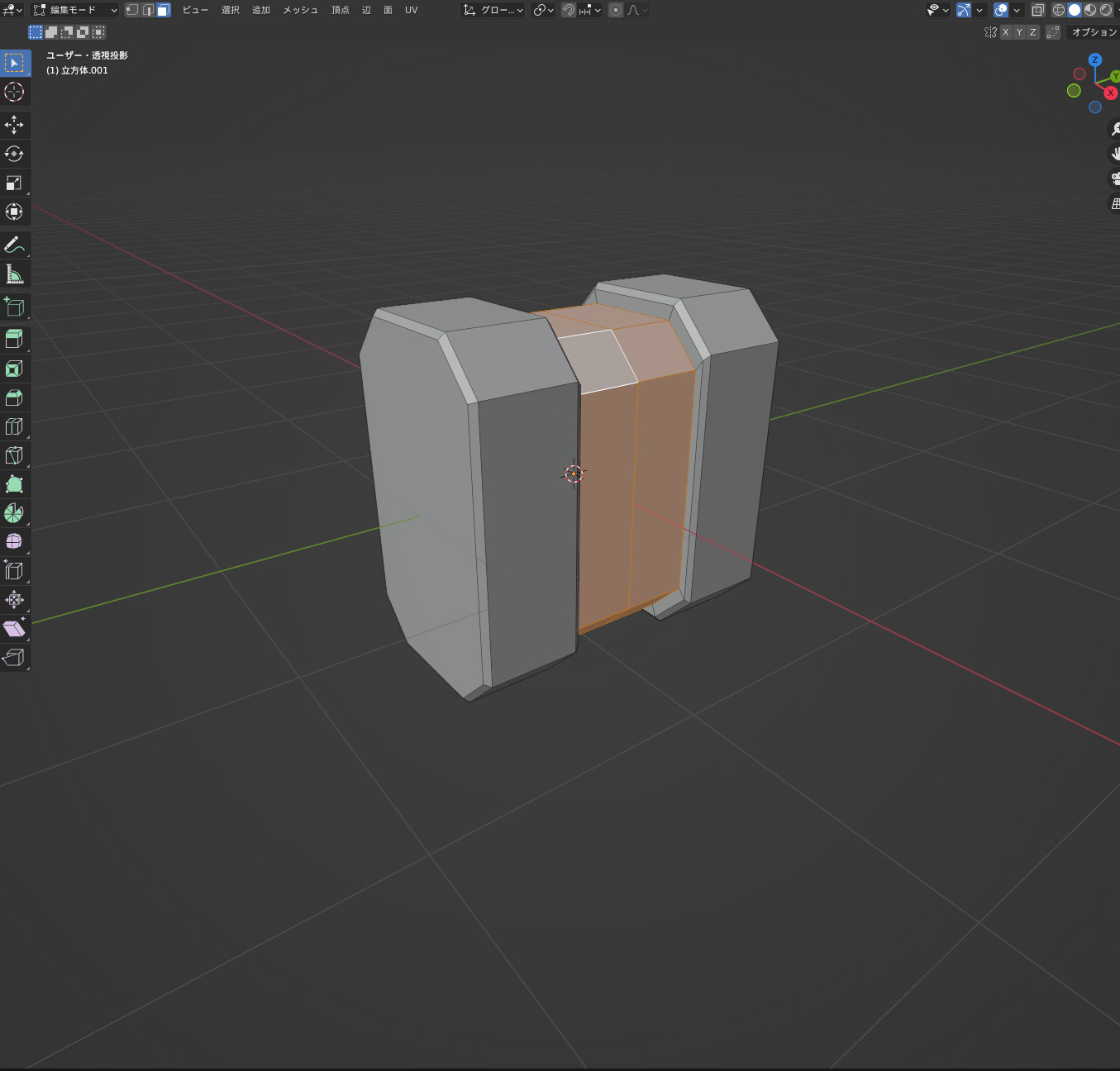Viewport: 1120px width, 1071px height.
Task: Activate the Measure tool
Action: (x=14, y=274)
